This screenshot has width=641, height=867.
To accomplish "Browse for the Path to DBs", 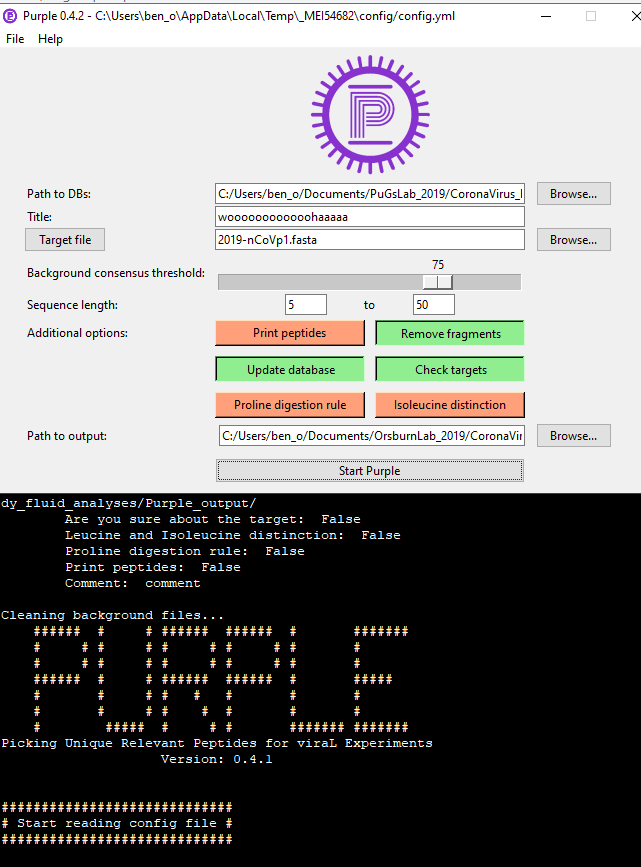I will tap(573, 194).
